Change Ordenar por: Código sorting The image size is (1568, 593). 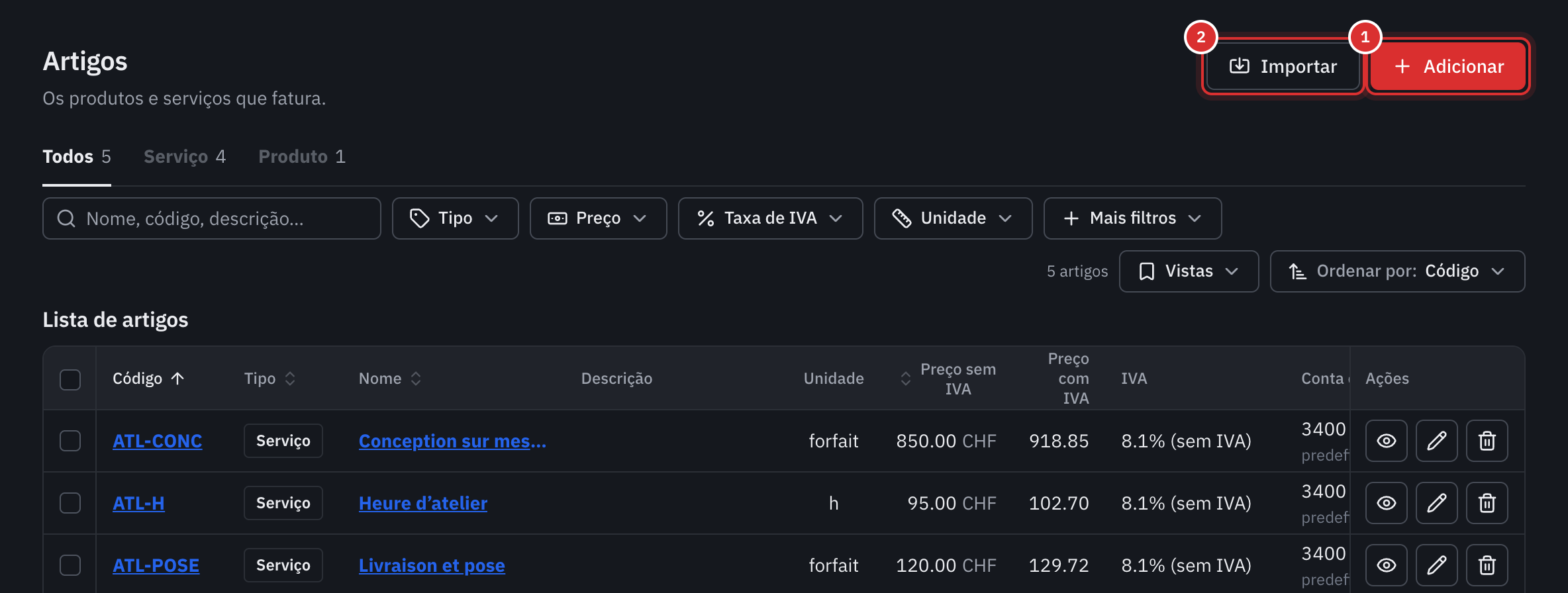tap(1397, 271)
